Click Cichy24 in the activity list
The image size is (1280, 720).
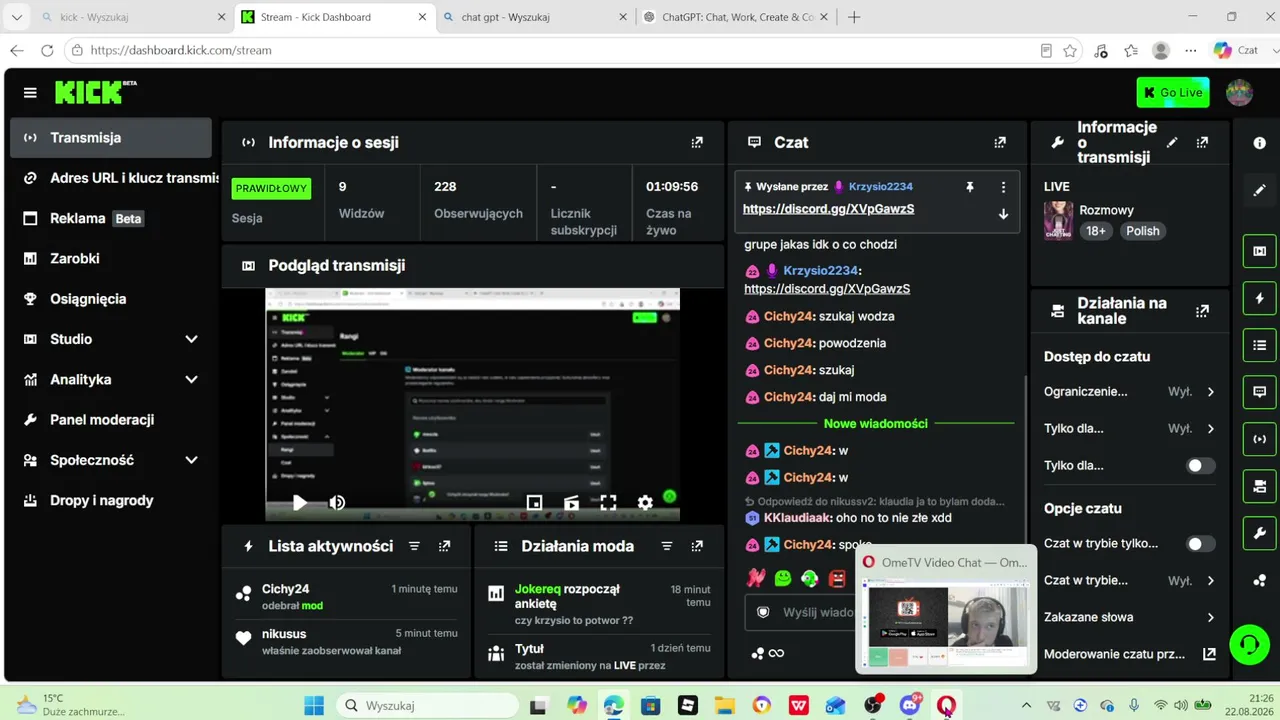pos(285,589)
